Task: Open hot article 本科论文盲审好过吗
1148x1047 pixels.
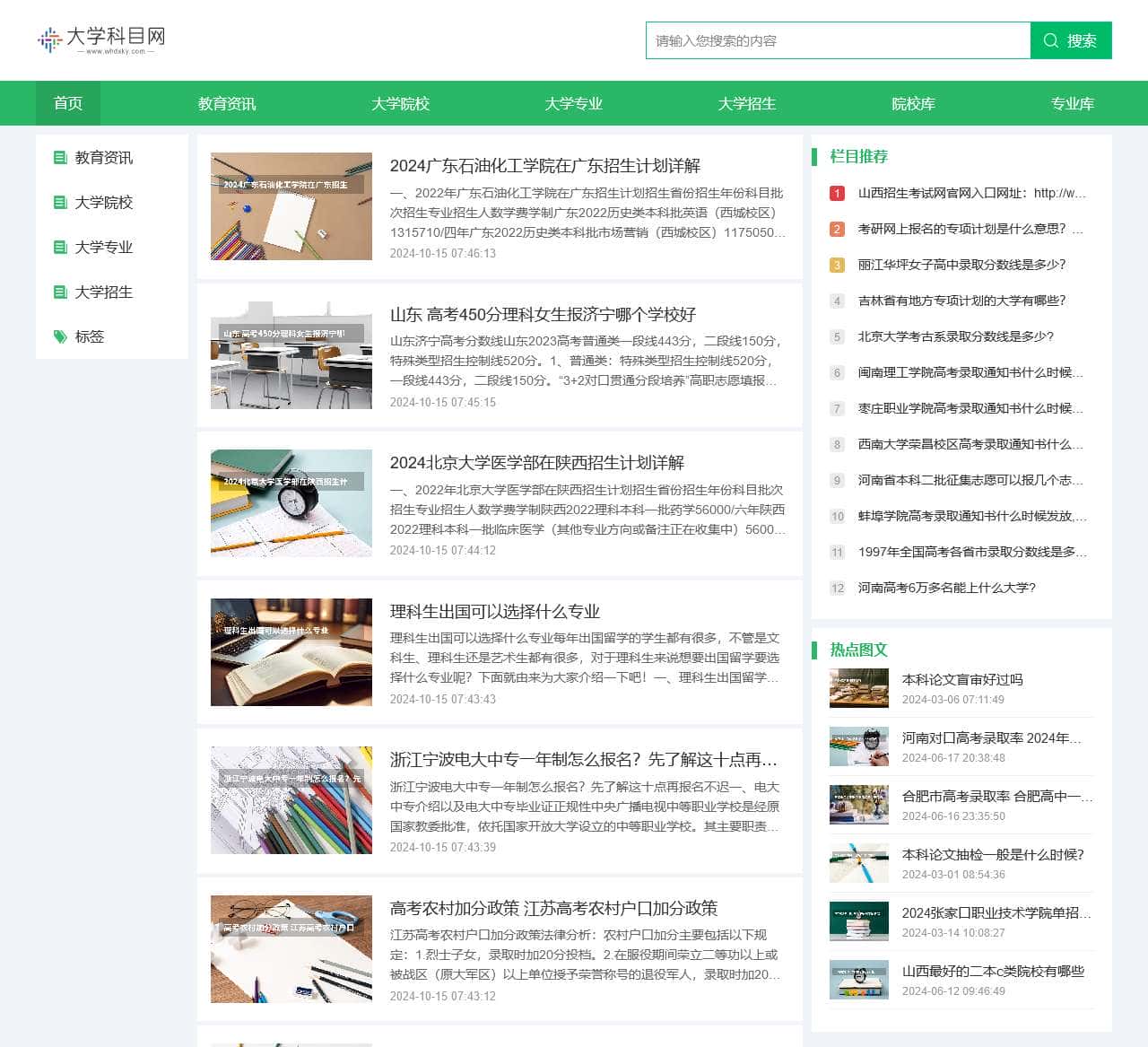Action: pyautogui.click(x=962, y=680)
